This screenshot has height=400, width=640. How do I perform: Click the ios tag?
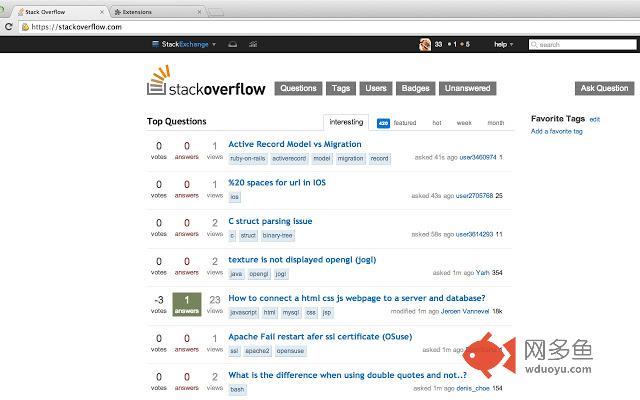tap(234, 197)
